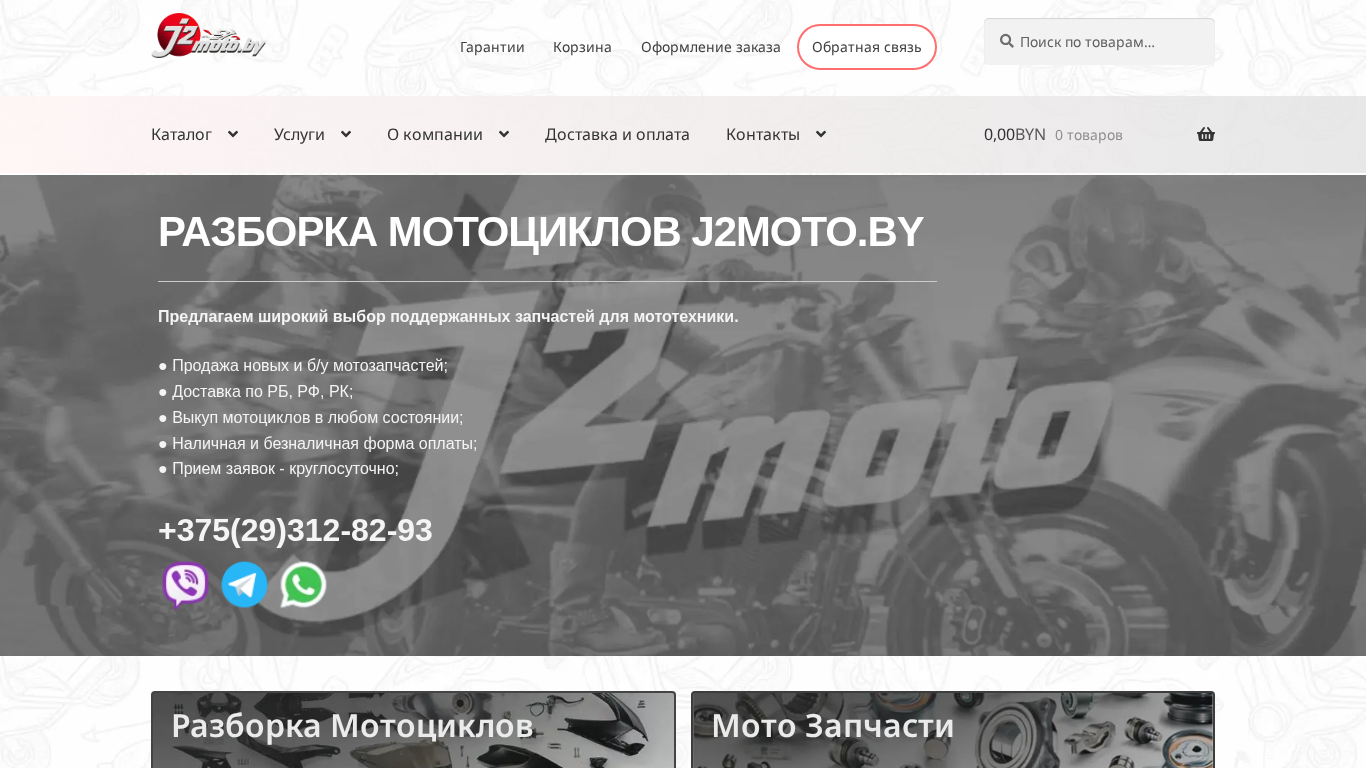Open Разборка Мотоциклов category tile

pos(413,729)
